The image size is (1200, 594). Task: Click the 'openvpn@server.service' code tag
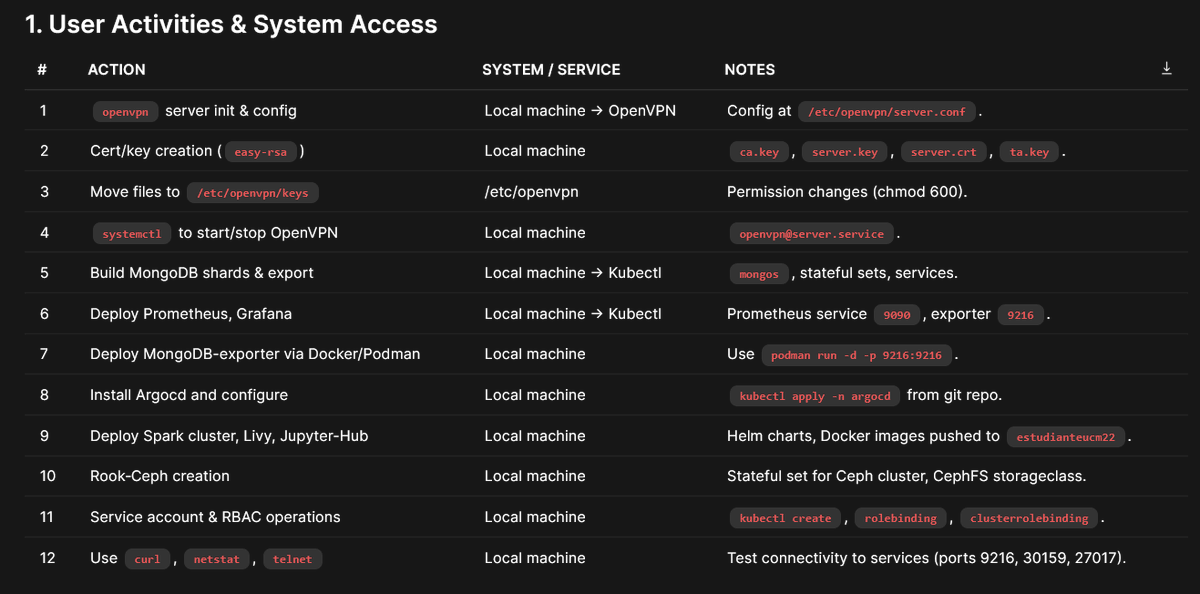tap(812, 234)
